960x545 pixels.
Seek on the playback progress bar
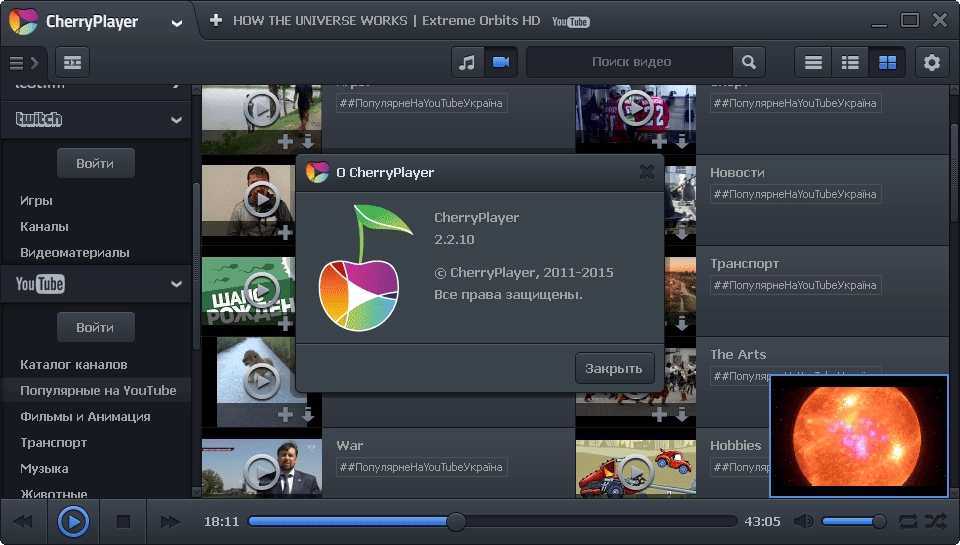pos(492,522)
